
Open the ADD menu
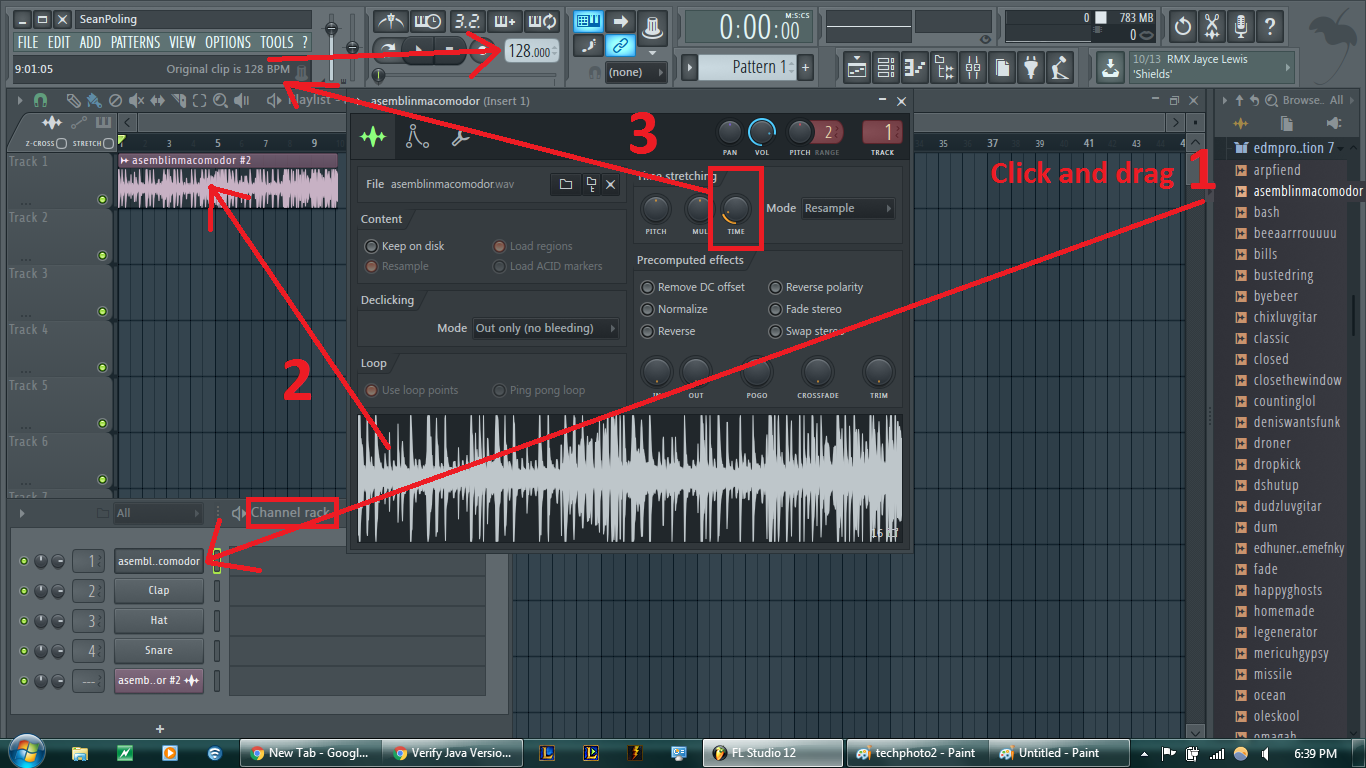(x=90, y=42)
